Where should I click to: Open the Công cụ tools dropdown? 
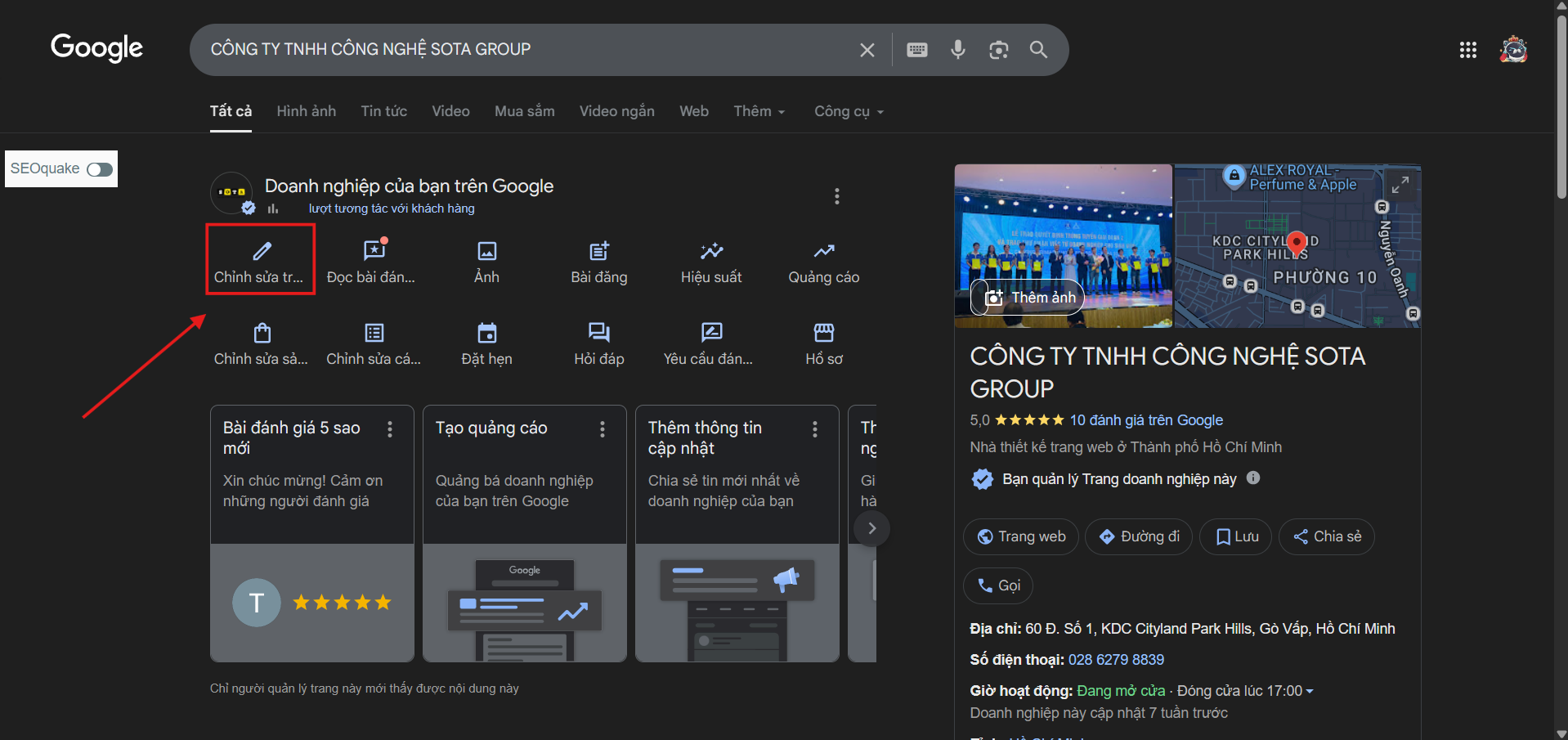(x=849, y=111)
